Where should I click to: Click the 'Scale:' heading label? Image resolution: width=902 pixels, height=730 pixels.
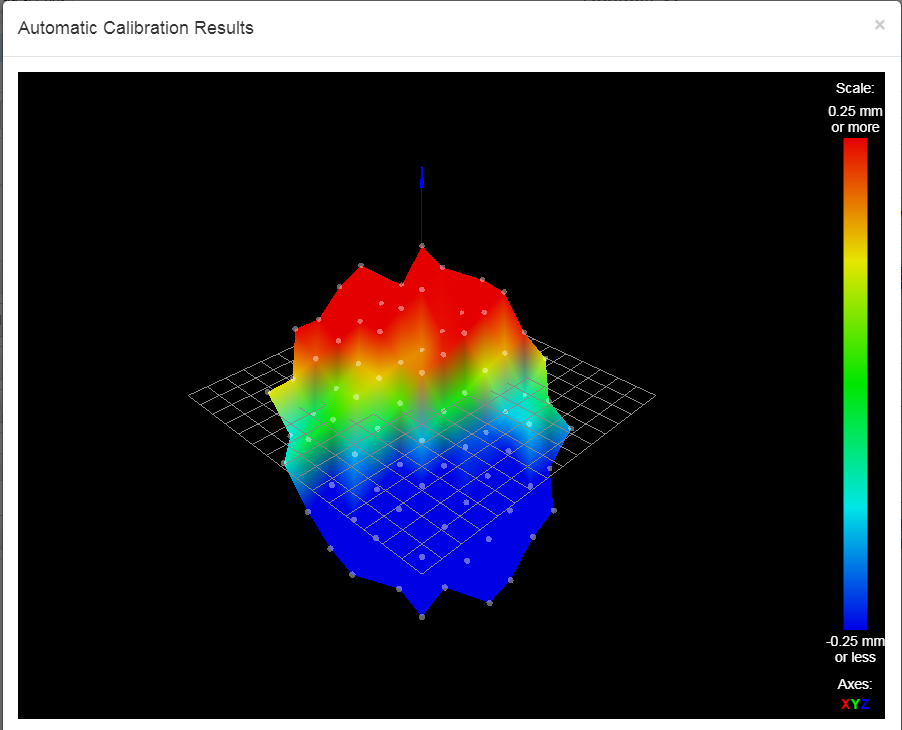[x=855, y=88]
